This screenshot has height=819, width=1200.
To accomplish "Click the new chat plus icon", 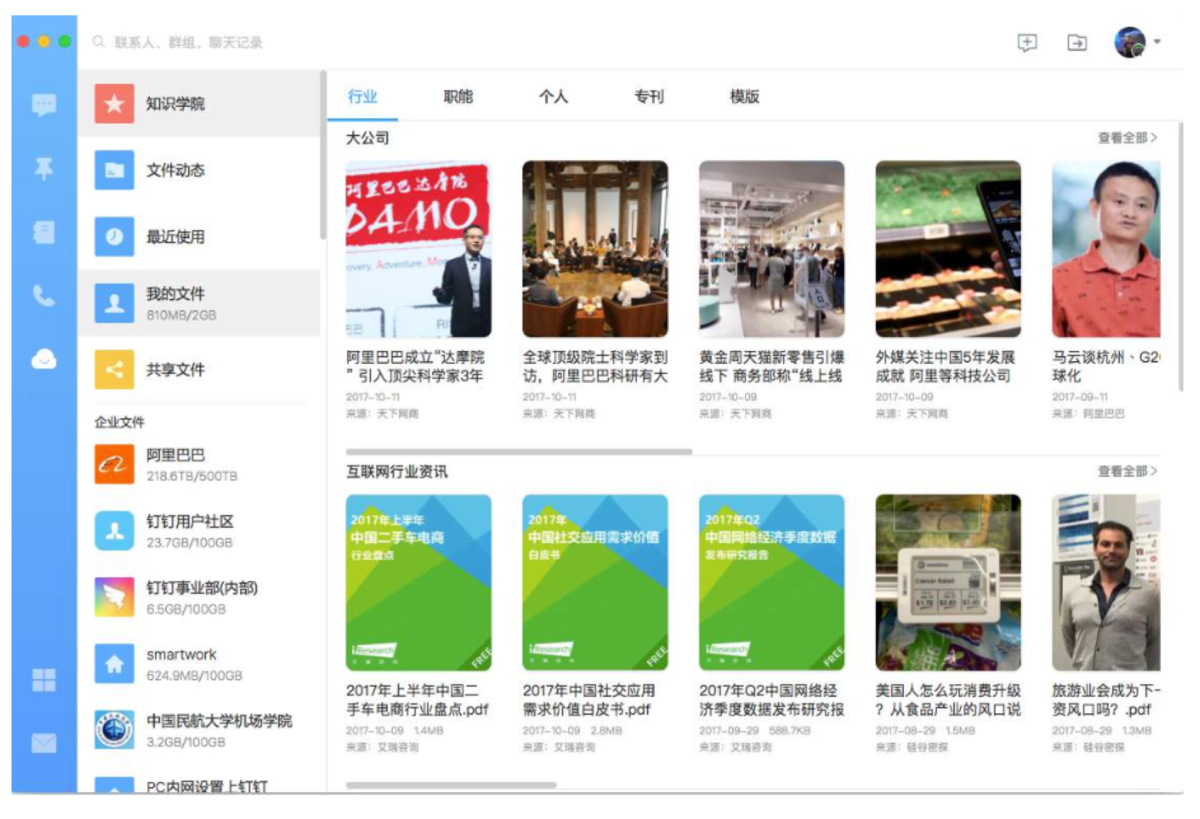I will click(1027, 42).
